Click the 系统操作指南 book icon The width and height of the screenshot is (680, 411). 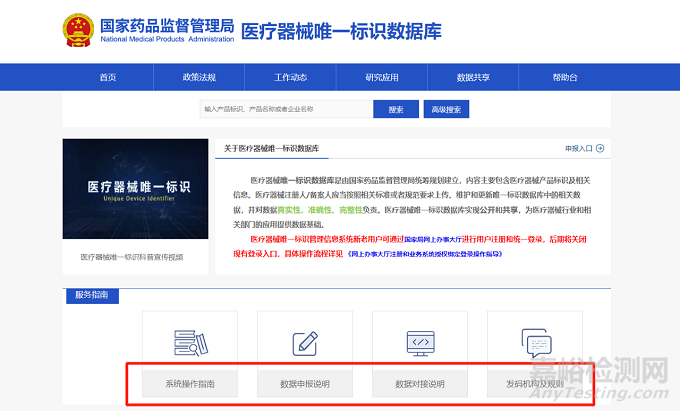coord(190,343)
